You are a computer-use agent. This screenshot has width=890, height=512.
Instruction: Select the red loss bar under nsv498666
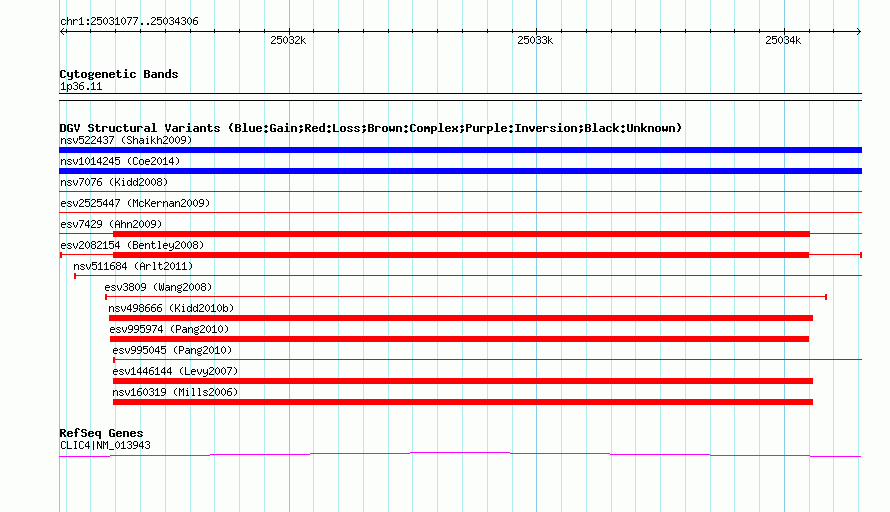[x=461, y=318]
